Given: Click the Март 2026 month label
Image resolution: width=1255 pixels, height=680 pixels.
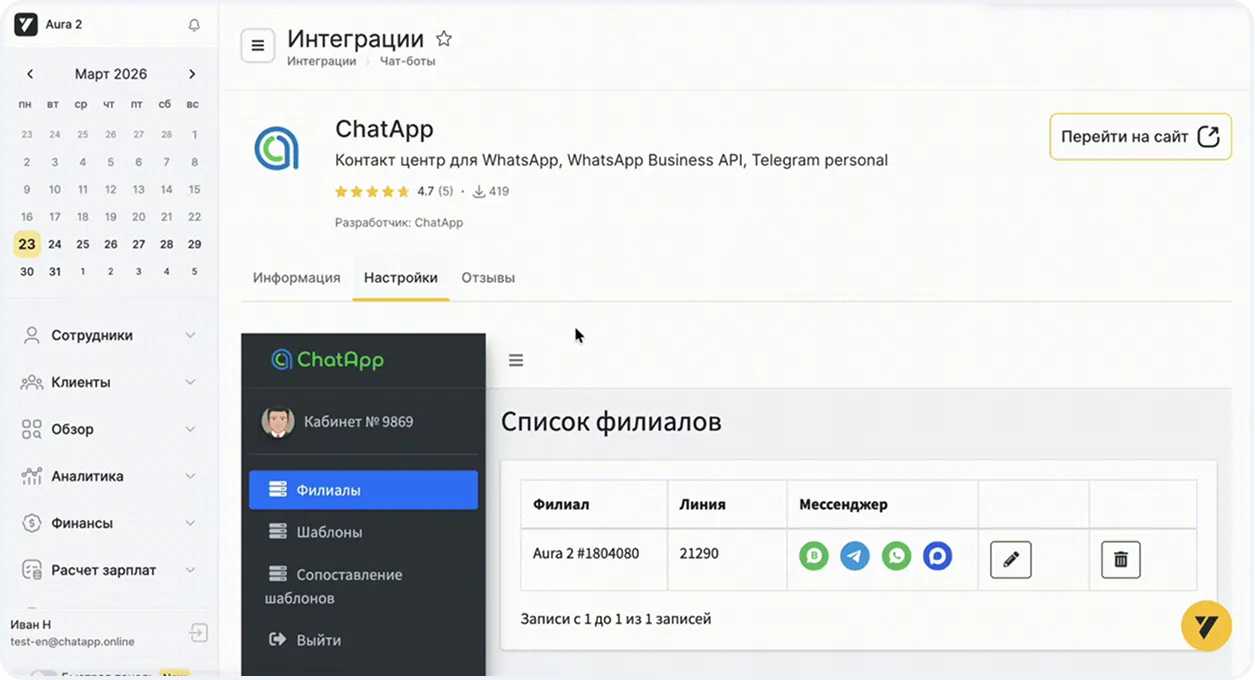Looking at the screenshot, I should 111,74.
